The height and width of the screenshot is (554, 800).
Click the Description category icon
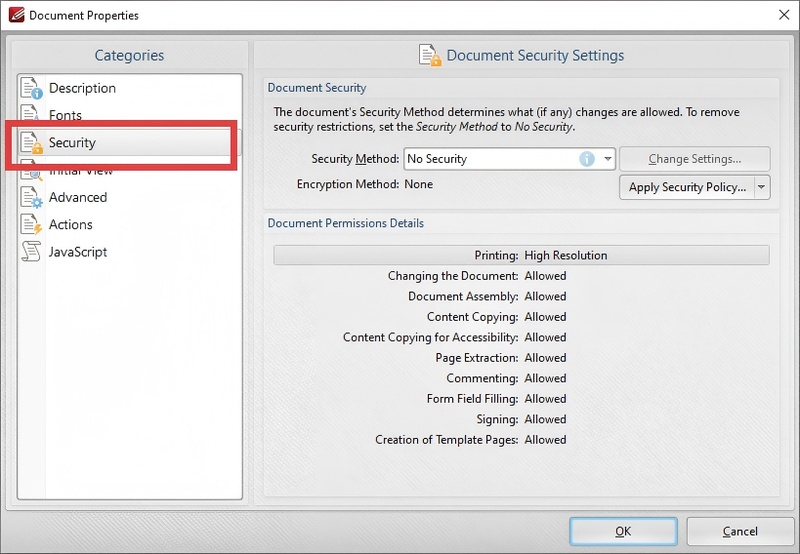[31, 89]
